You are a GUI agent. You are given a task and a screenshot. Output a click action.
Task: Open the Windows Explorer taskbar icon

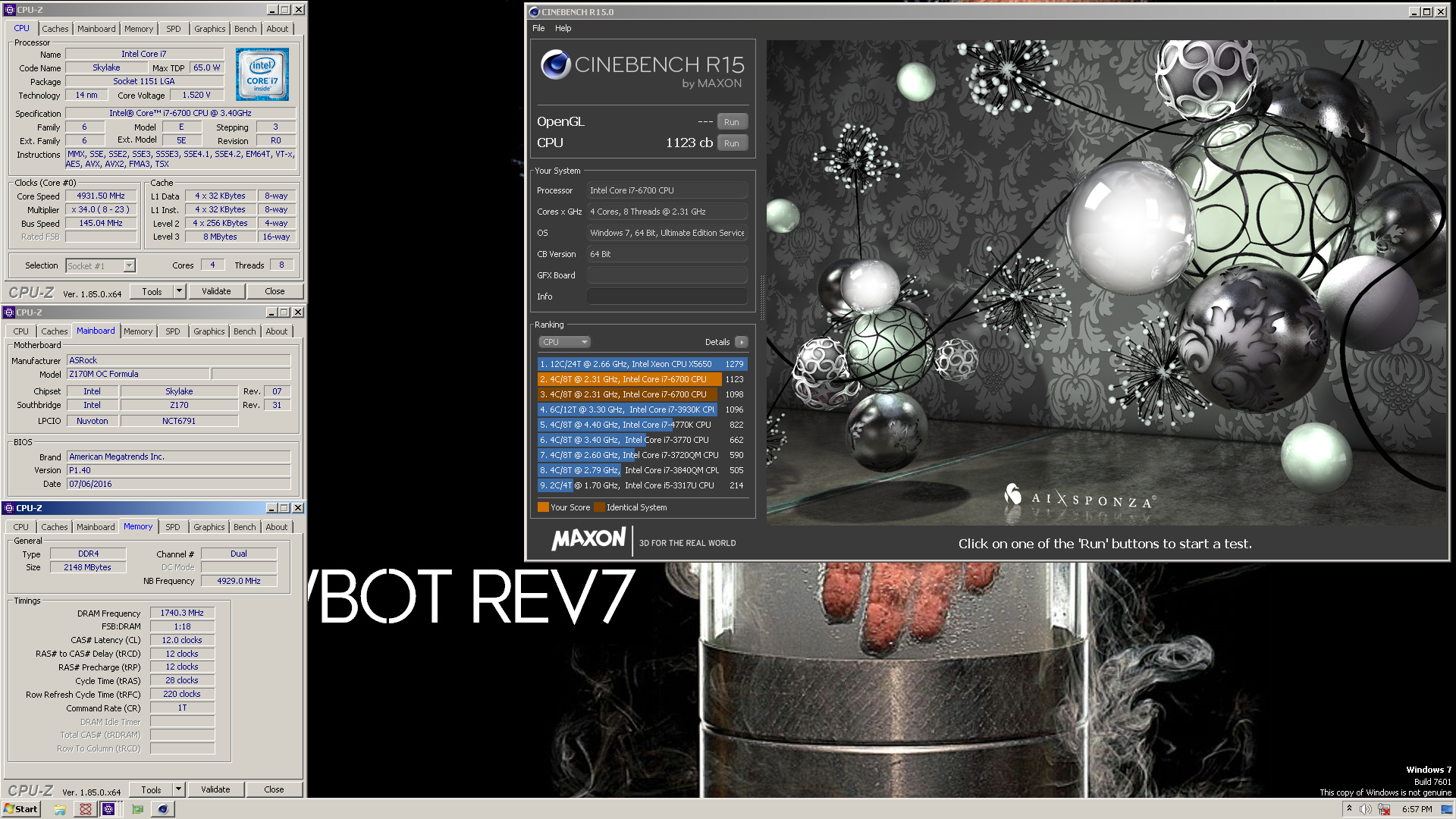60,809
